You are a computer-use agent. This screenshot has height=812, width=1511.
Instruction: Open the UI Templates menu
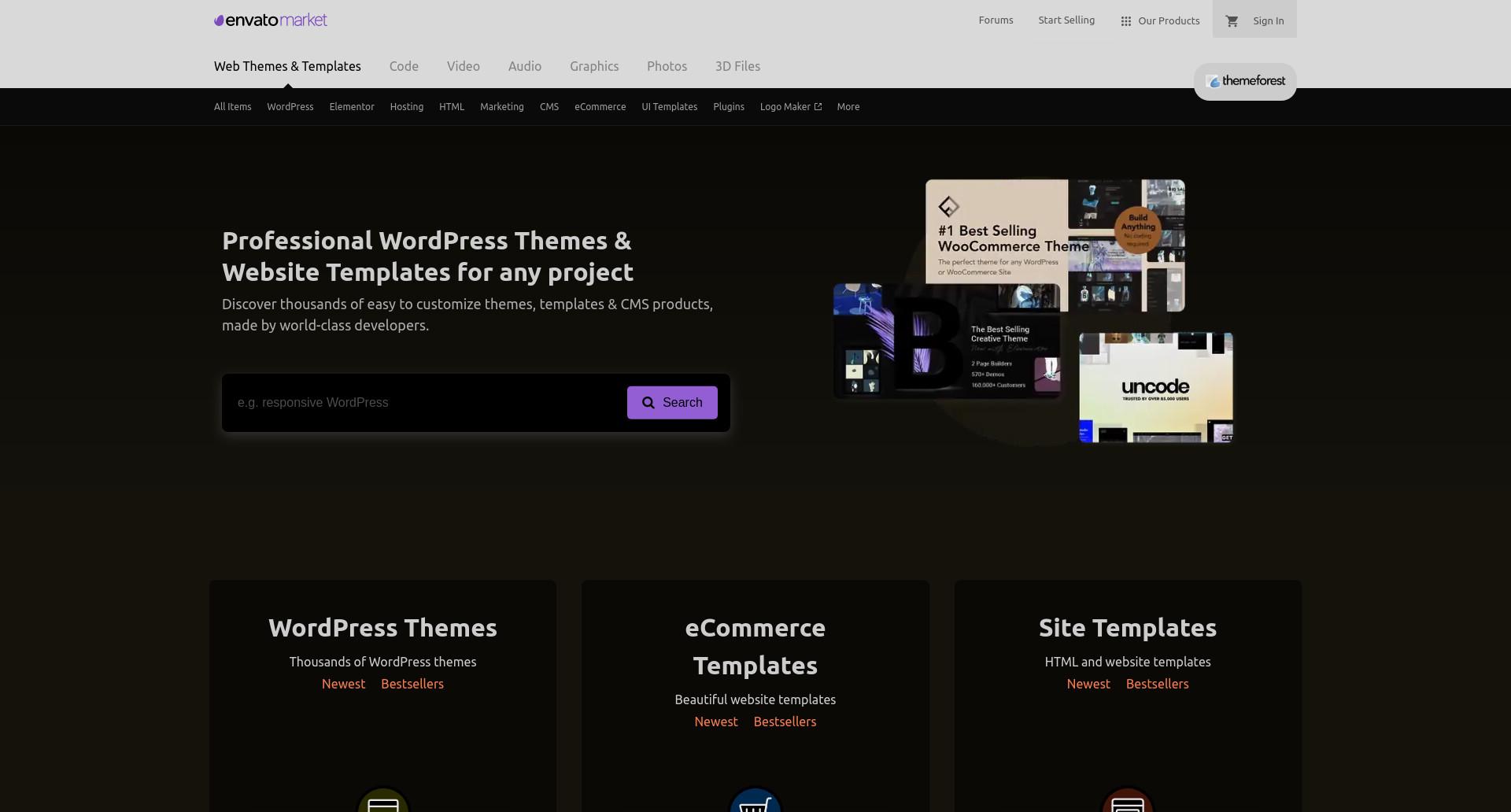click(x=670, y=107)
